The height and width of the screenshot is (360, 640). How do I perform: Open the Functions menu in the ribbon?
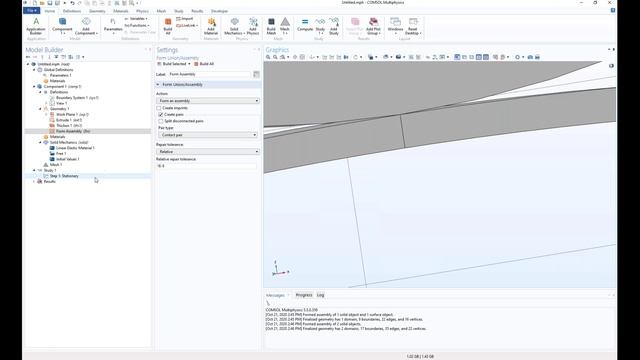pos(137,25)
